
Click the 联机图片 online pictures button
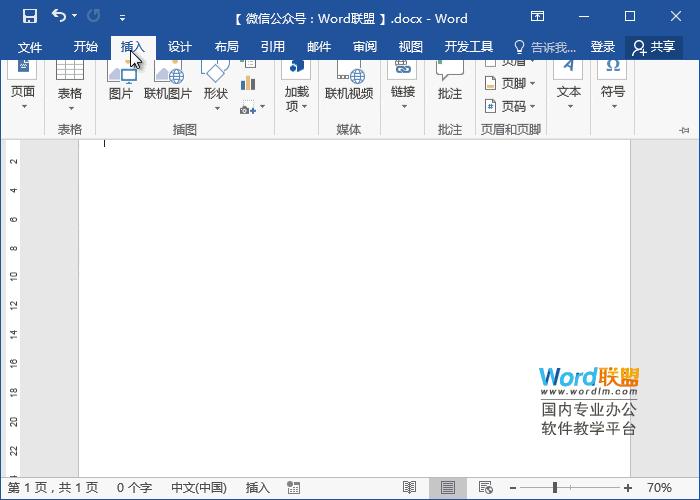(168, 80)
